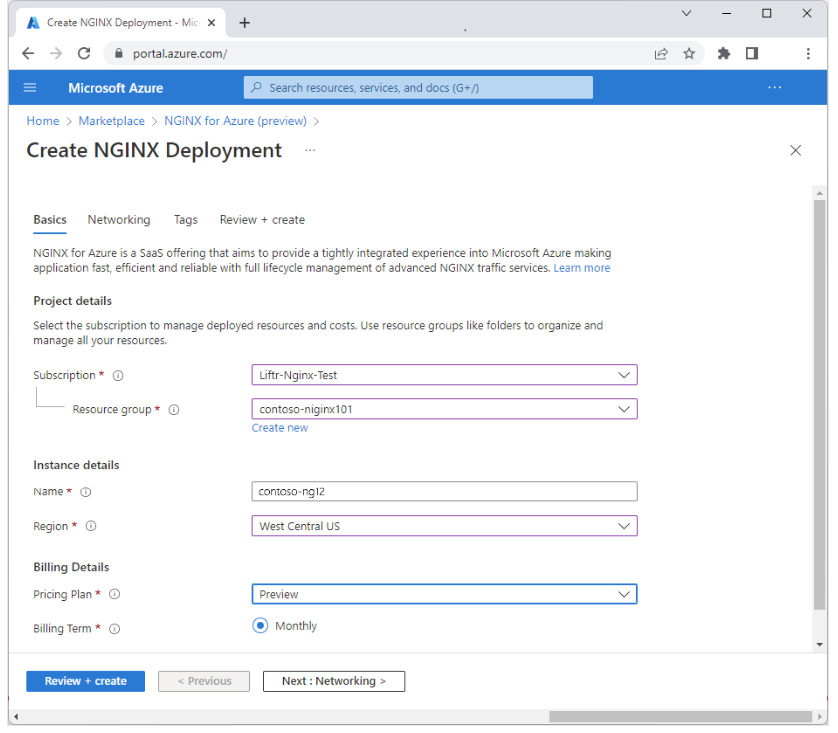Open the Azure portal hamburger menu
Image resolution: width=838 pixels, height=733 pixels.
click(x=29, y=87)
